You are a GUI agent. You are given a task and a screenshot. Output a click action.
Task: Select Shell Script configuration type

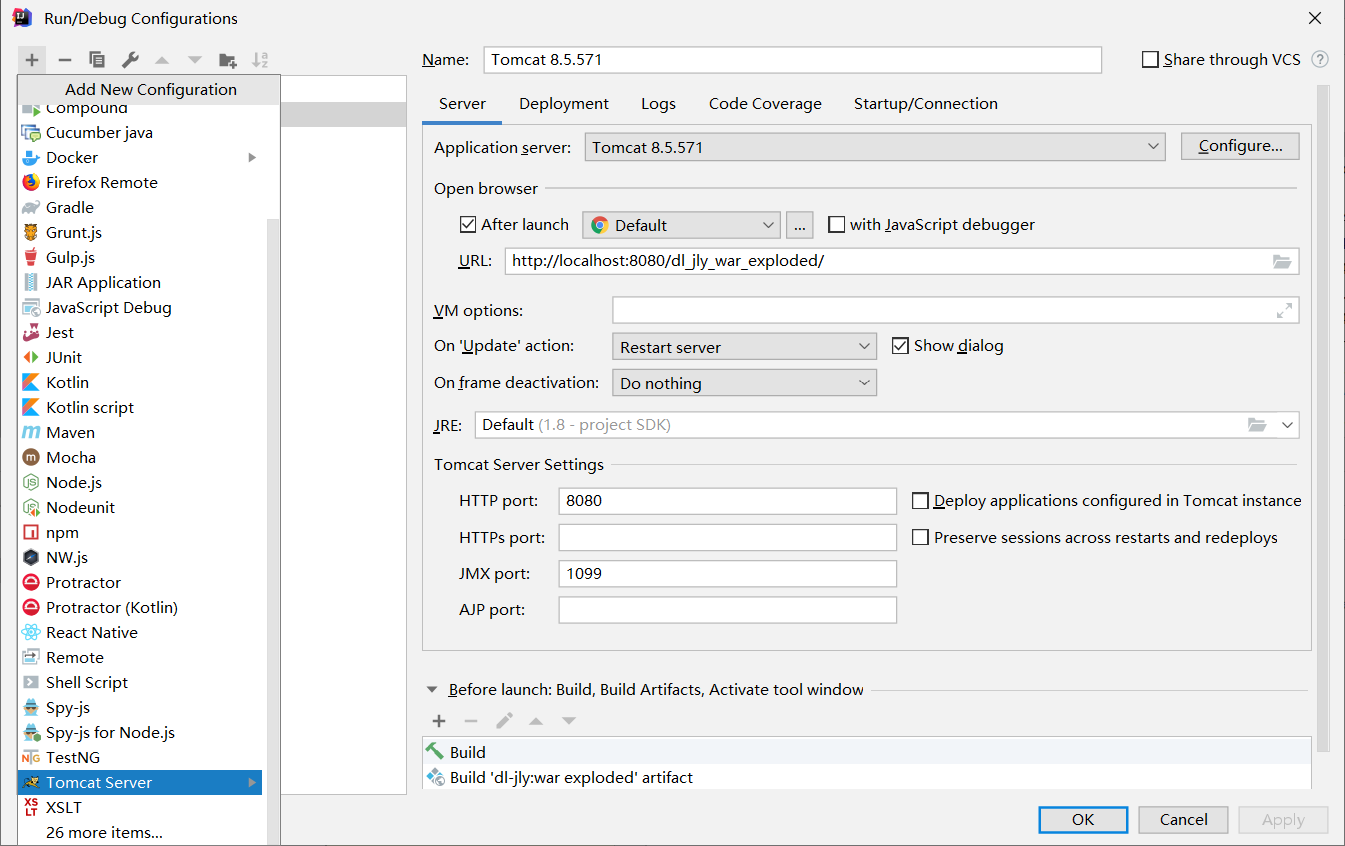[x=140, y=682]
